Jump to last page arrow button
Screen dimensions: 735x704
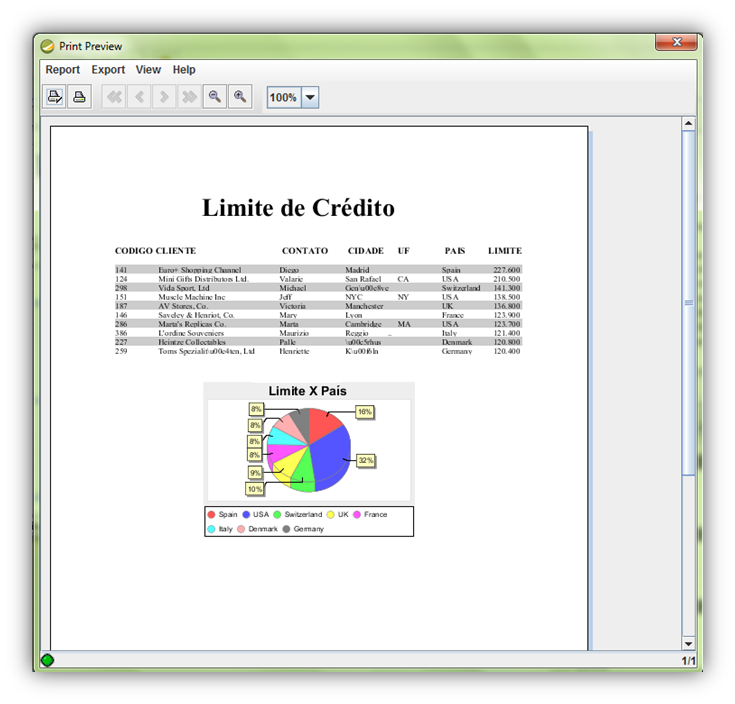point(189,97)
